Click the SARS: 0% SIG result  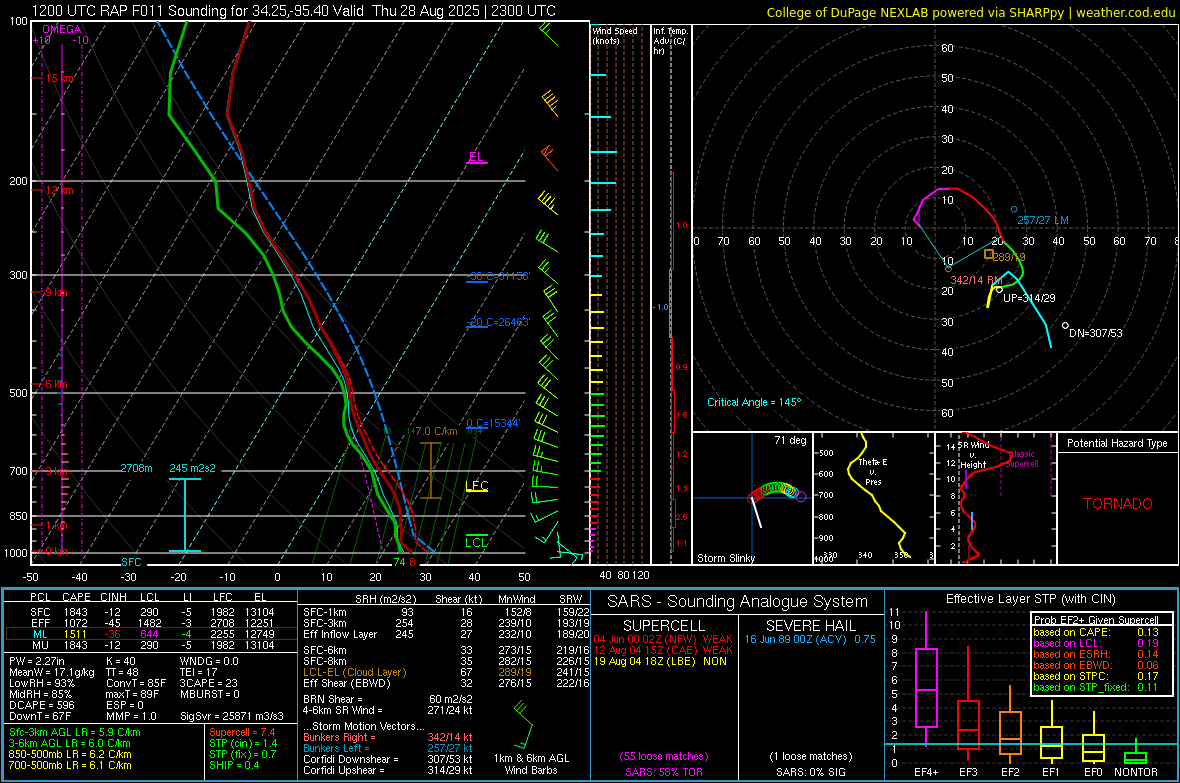point(810,772)
